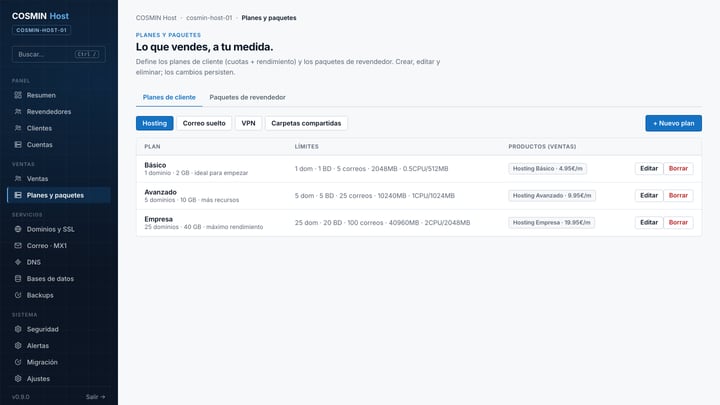
Task: Click the Seguridad gear icon
Action: [x=18, y=329]
